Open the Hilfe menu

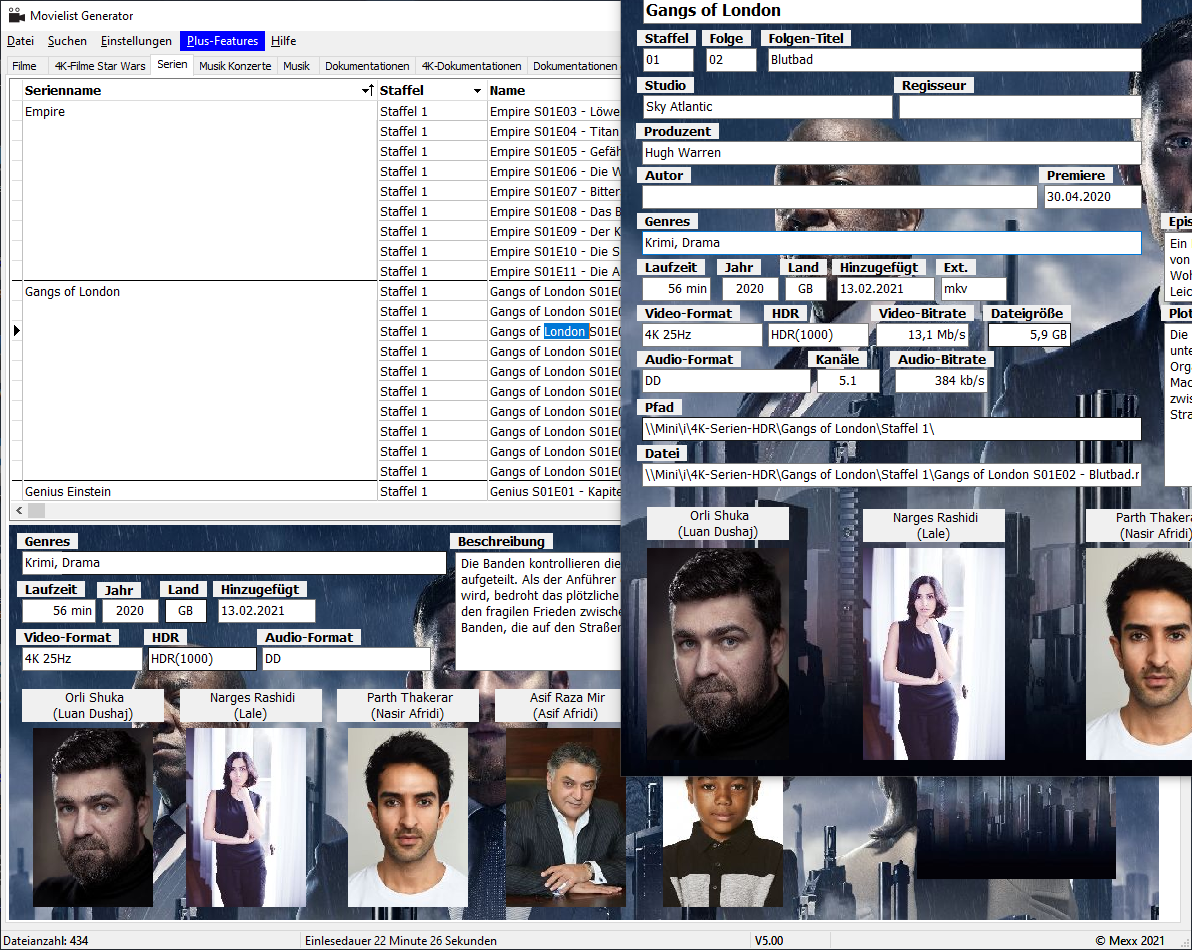click(x=284, y=41)
